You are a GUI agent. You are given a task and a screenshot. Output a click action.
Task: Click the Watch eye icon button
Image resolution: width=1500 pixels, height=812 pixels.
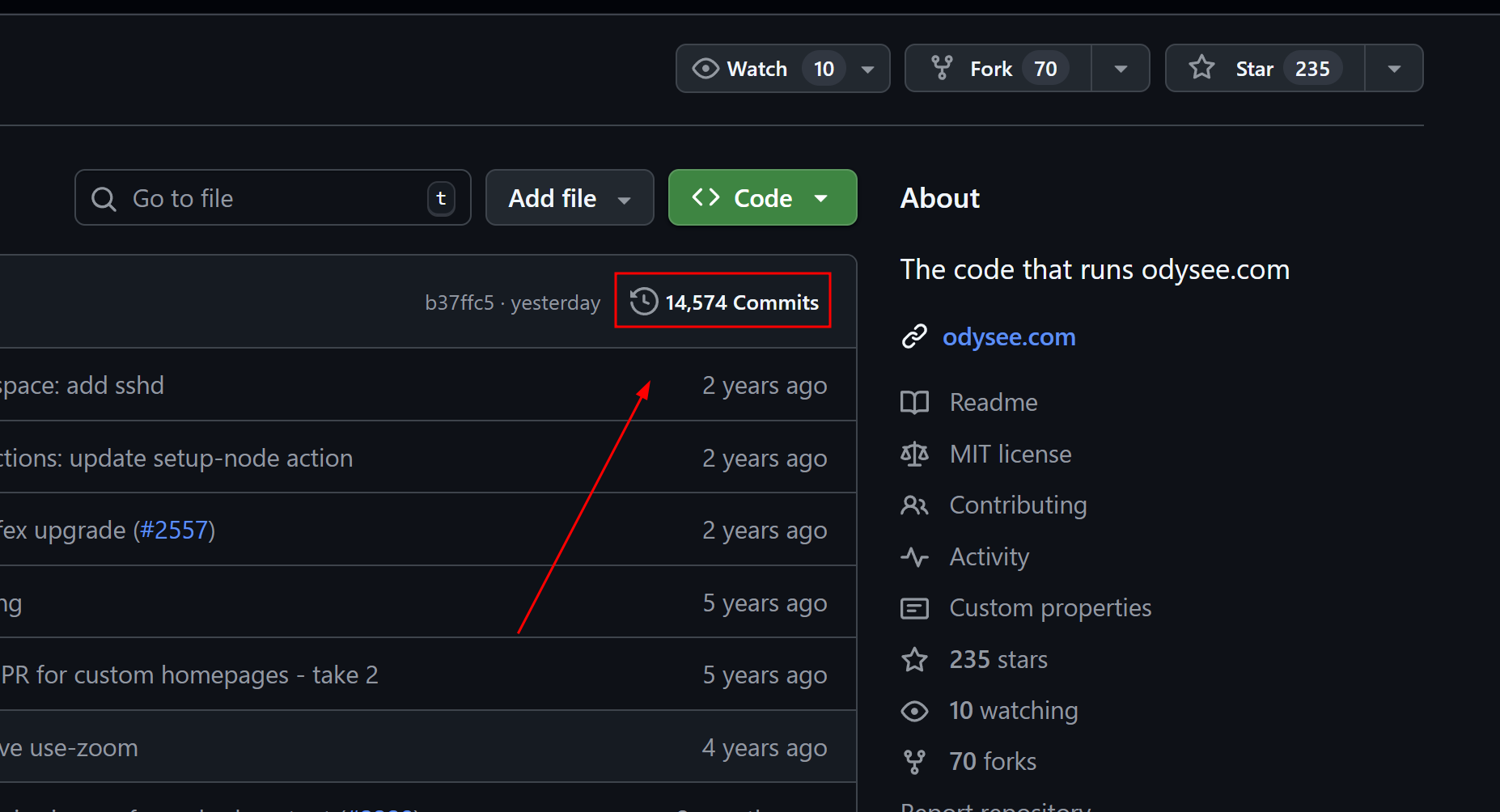tap(706, 69)
